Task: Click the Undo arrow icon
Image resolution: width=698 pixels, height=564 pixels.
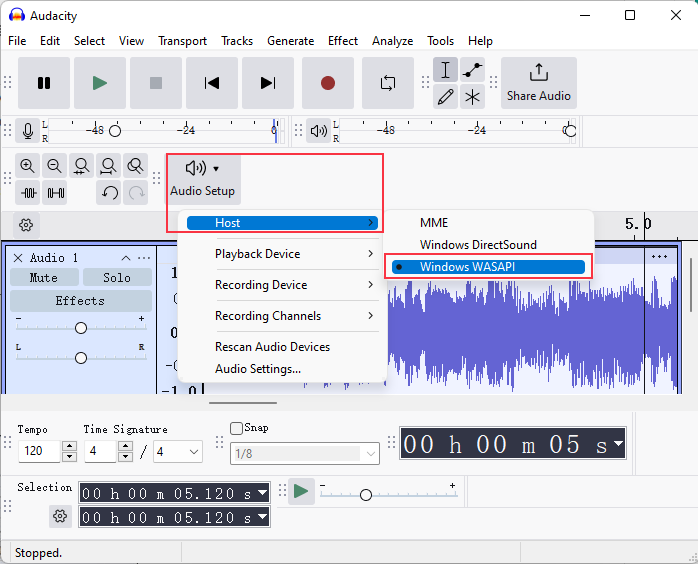Action: [x=109, y=193]
